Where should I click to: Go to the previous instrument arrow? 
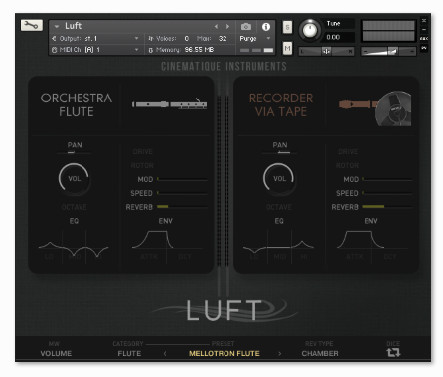coord(216,26)
